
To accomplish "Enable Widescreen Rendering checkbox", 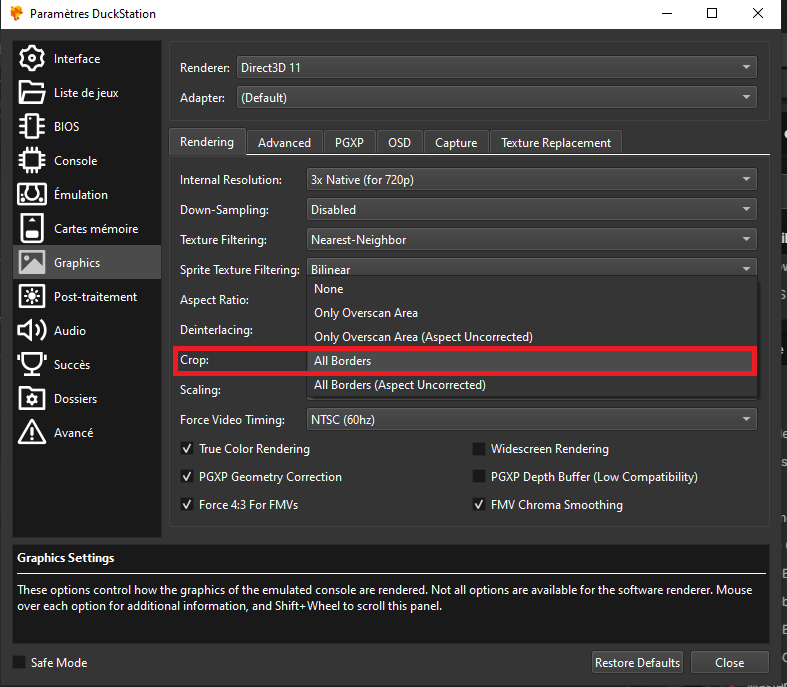I will click(479, 449).
